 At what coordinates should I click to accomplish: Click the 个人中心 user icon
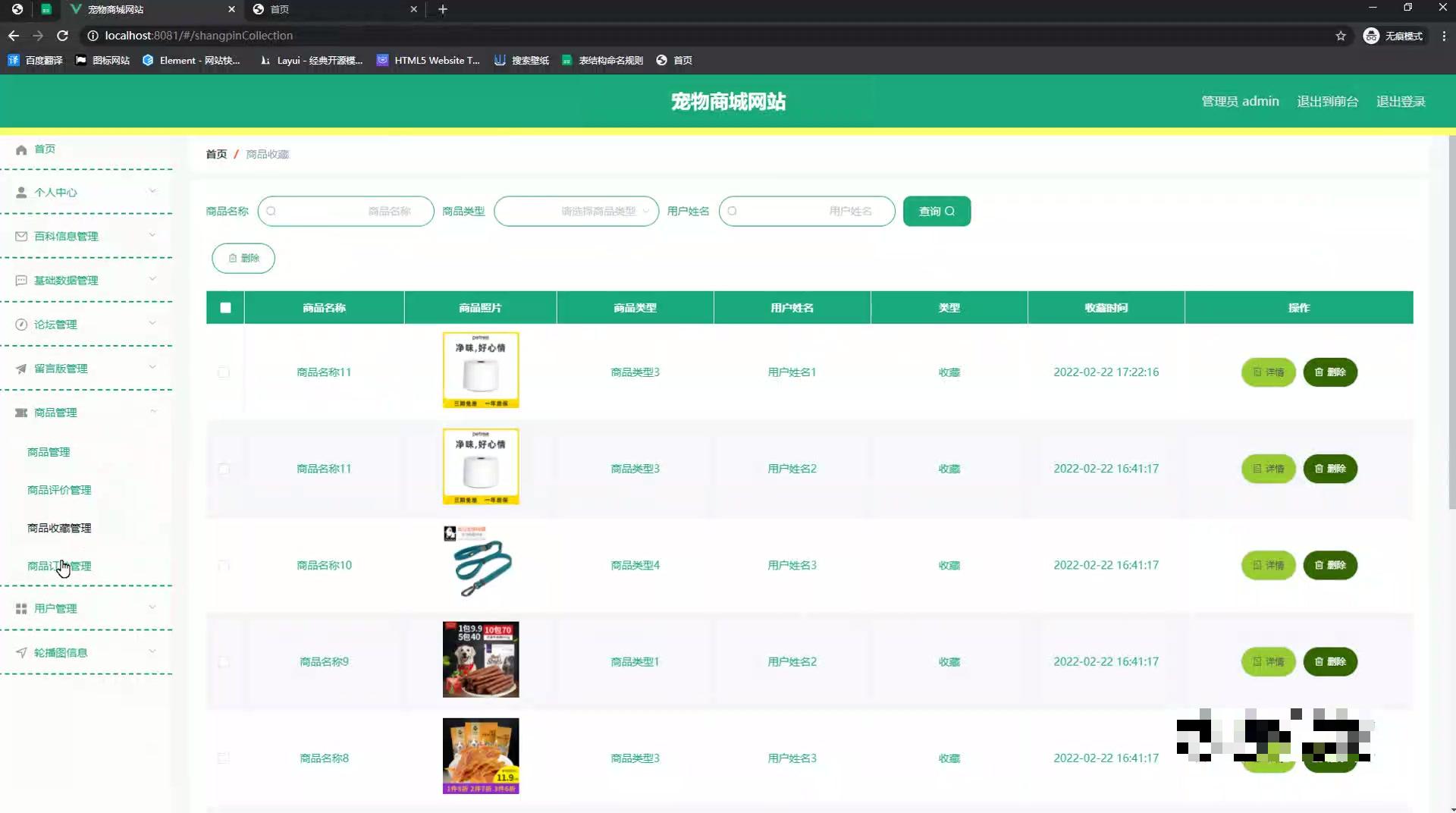(x=21, y=193)
